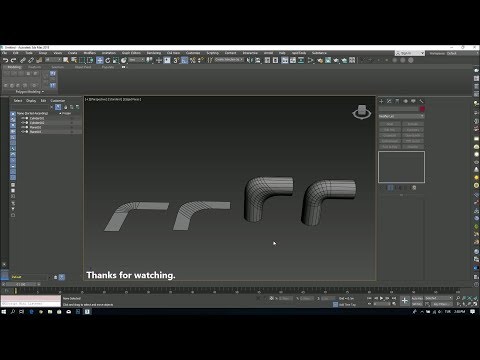Choose the Unlink Selection tool

click(x=31, y=60)
